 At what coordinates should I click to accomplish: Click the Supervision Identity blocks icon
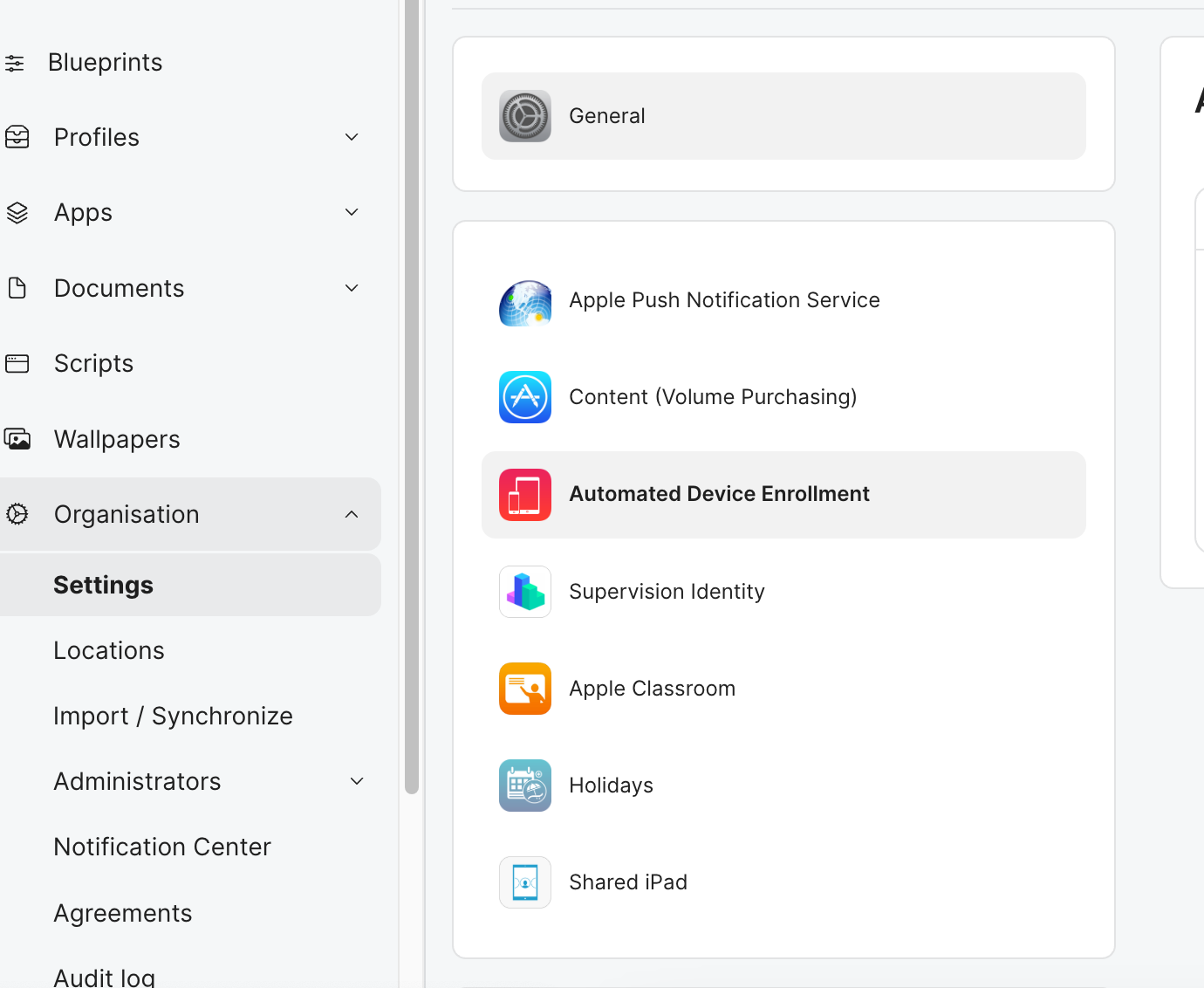coord(525,592)
